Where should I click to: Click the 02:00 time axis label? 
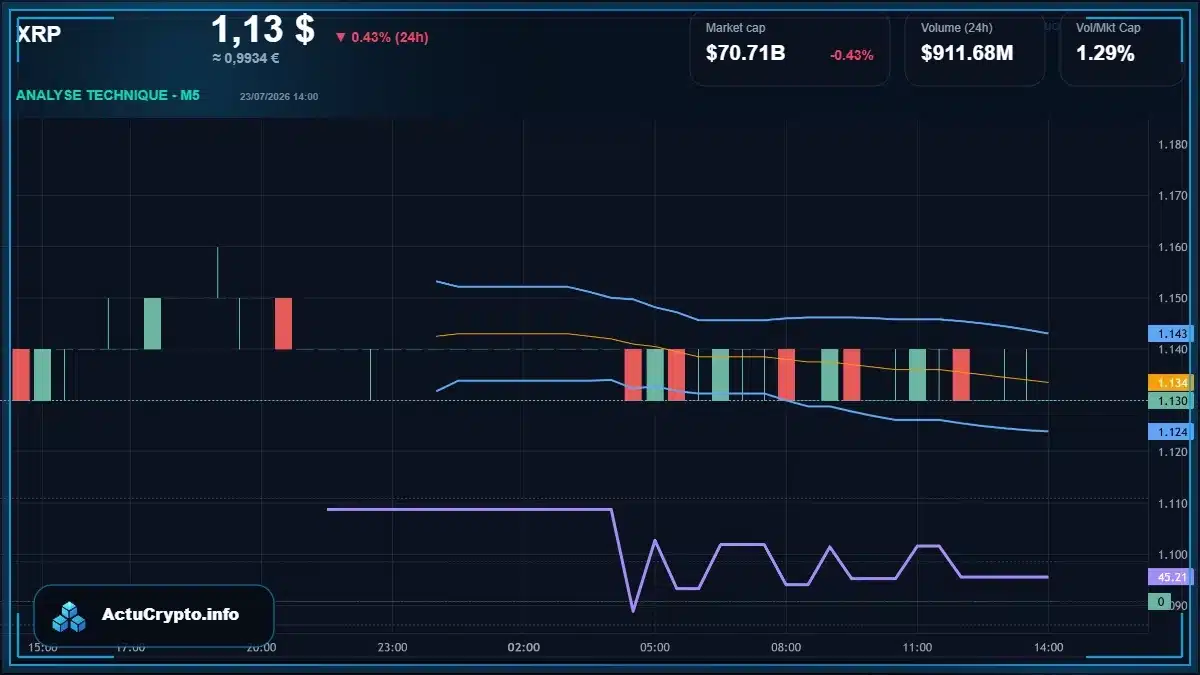click(524, 647)
